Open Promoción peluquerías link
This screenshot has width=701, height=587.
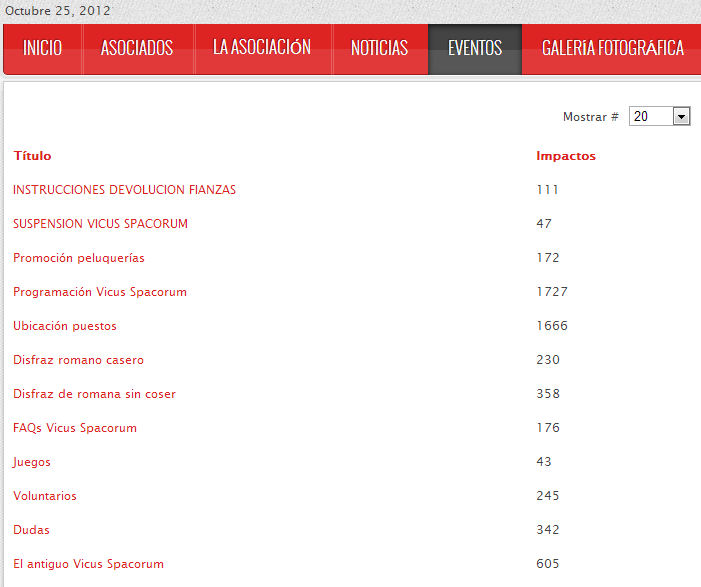[79, 258]
